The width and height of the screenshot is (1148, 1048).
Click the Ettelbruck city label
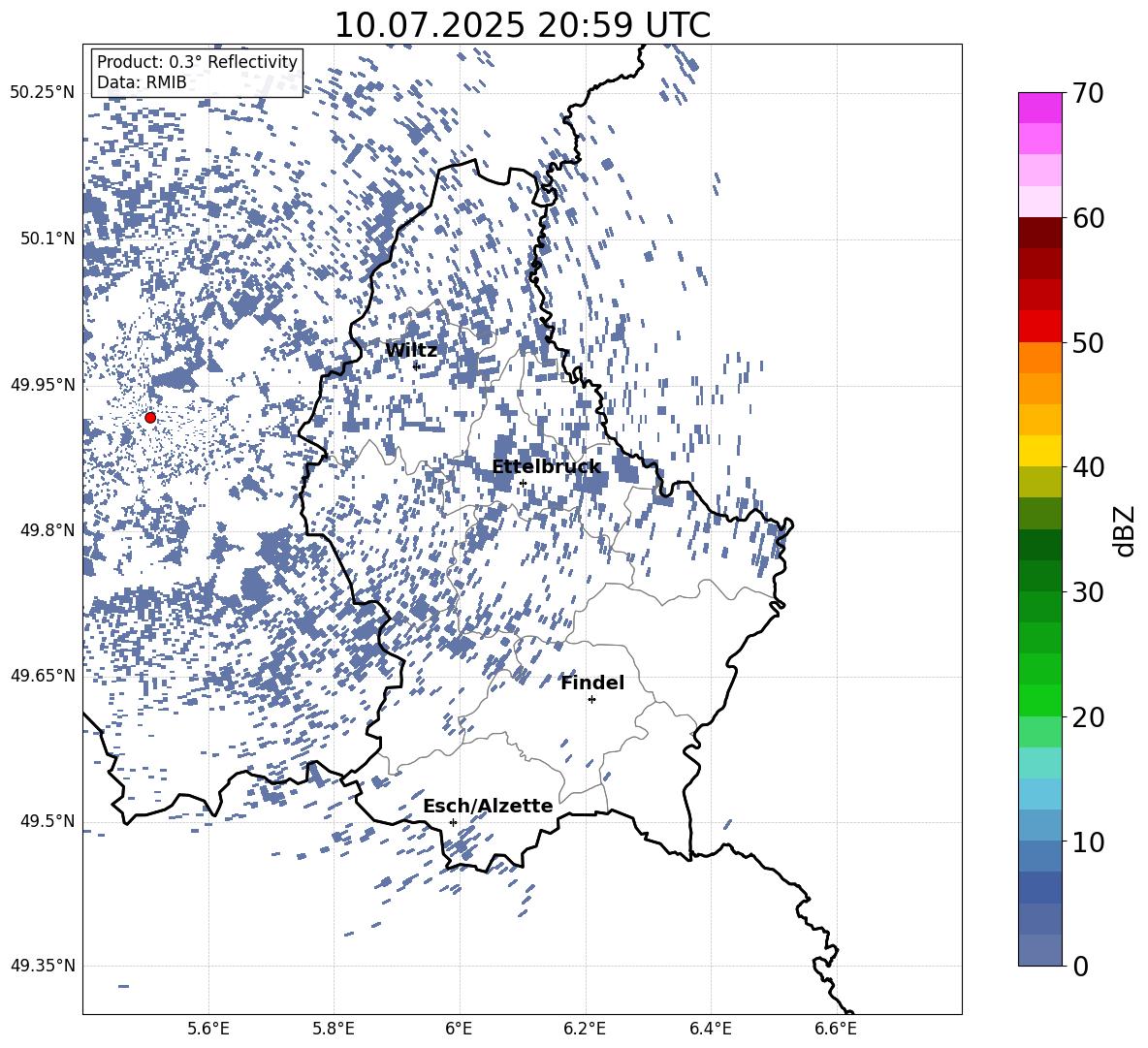click(x=546, y=467)
